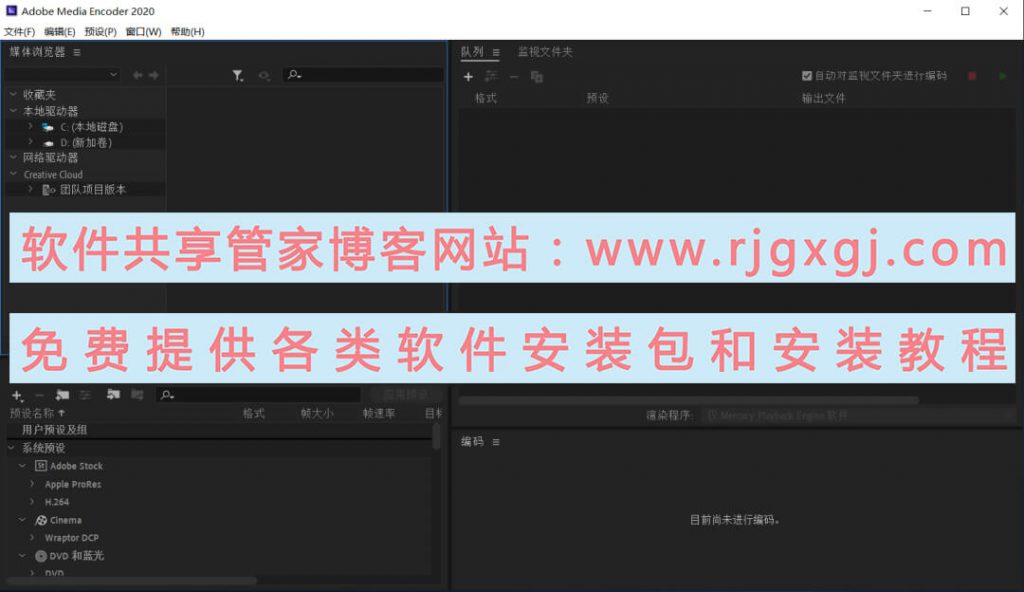The height and width of the screenshot is (592, 1024).
Task: Open the 渲染程序 renderer dropdown
Action: [859, 415]
